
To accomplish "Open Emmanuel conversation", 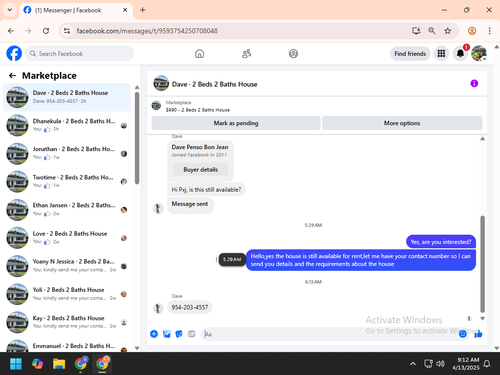I will click(67, 346).
